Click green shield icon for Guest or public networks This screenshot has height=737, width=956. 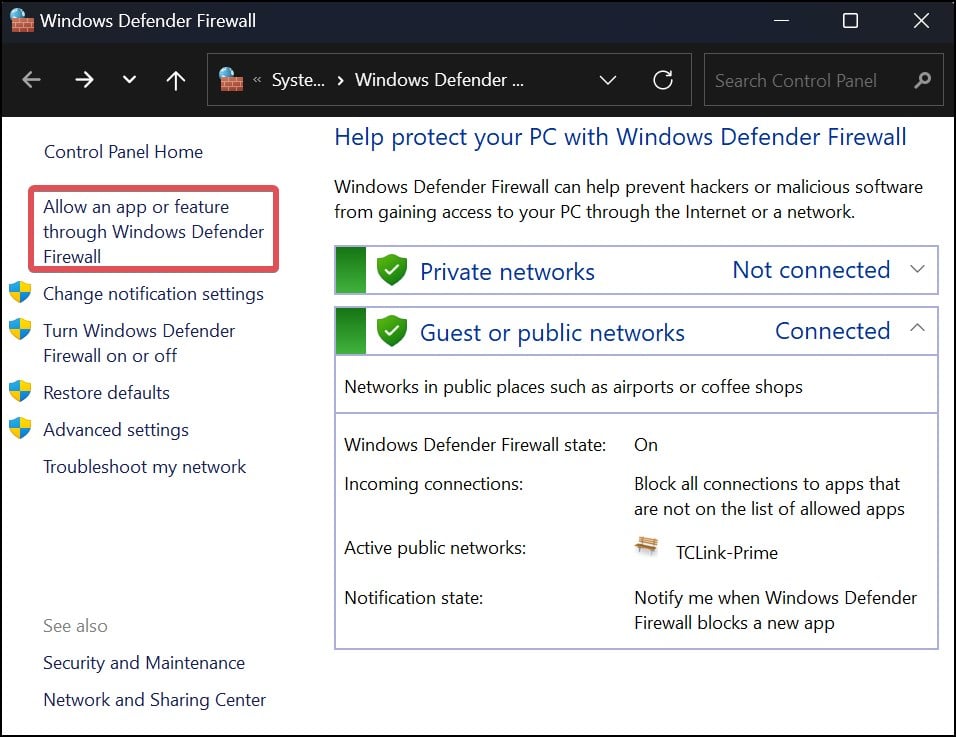[391, 331]
